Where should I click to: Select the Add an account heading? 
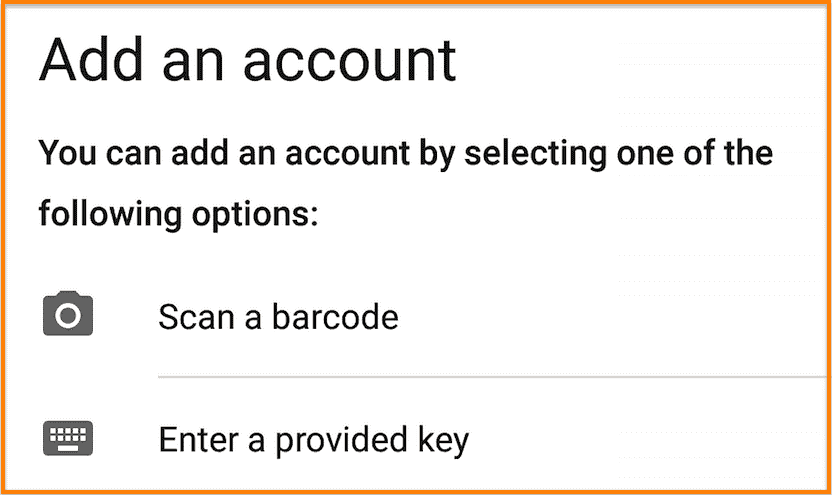pos(248,60)
